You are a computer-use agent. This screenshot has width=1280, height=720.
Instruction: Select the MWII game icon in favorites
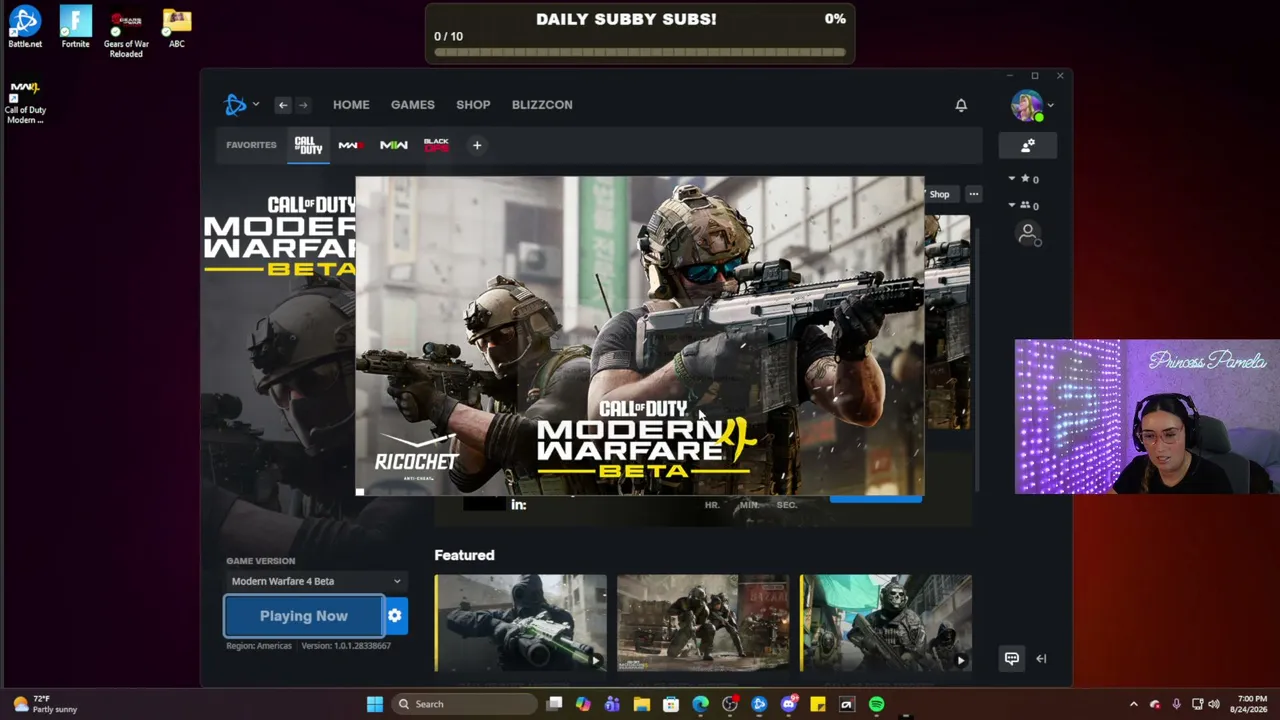point(393,146)
